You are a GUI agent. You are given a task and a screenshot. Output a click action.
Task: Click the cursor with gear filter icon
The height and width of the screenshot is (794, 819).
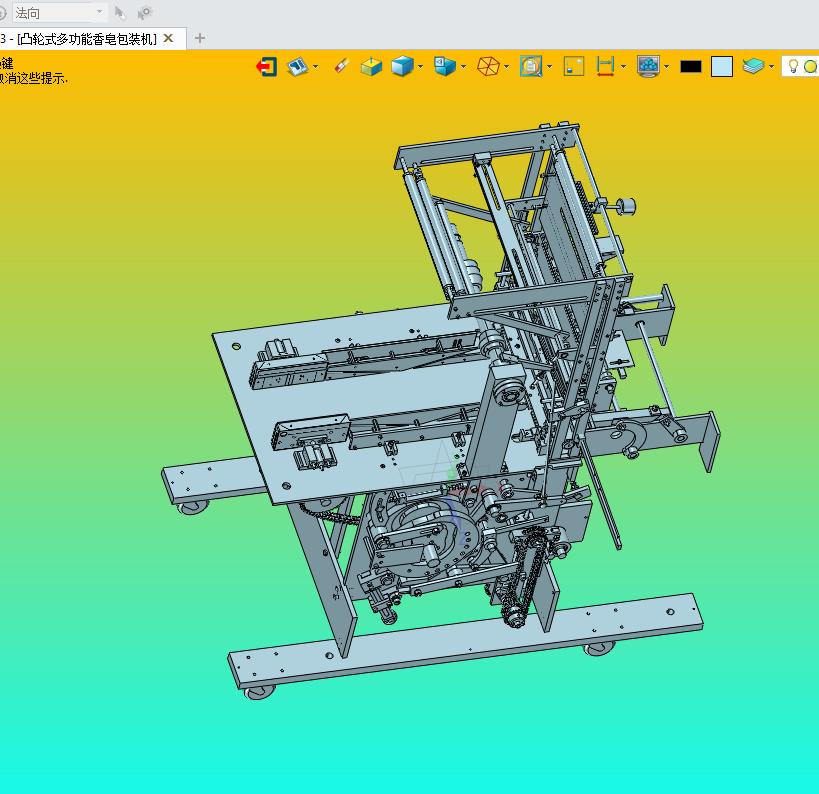pos(144,13)
